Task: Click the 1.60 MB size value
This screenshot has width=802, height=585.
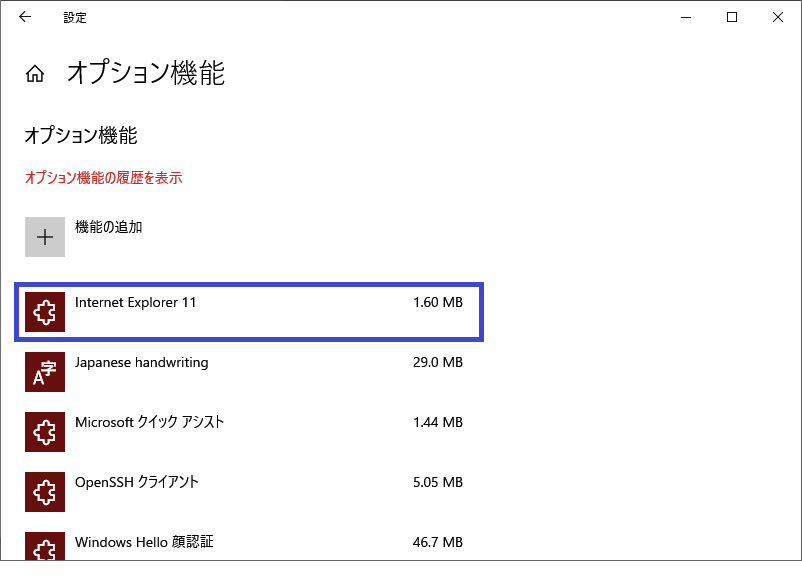Action: [438, 302]
